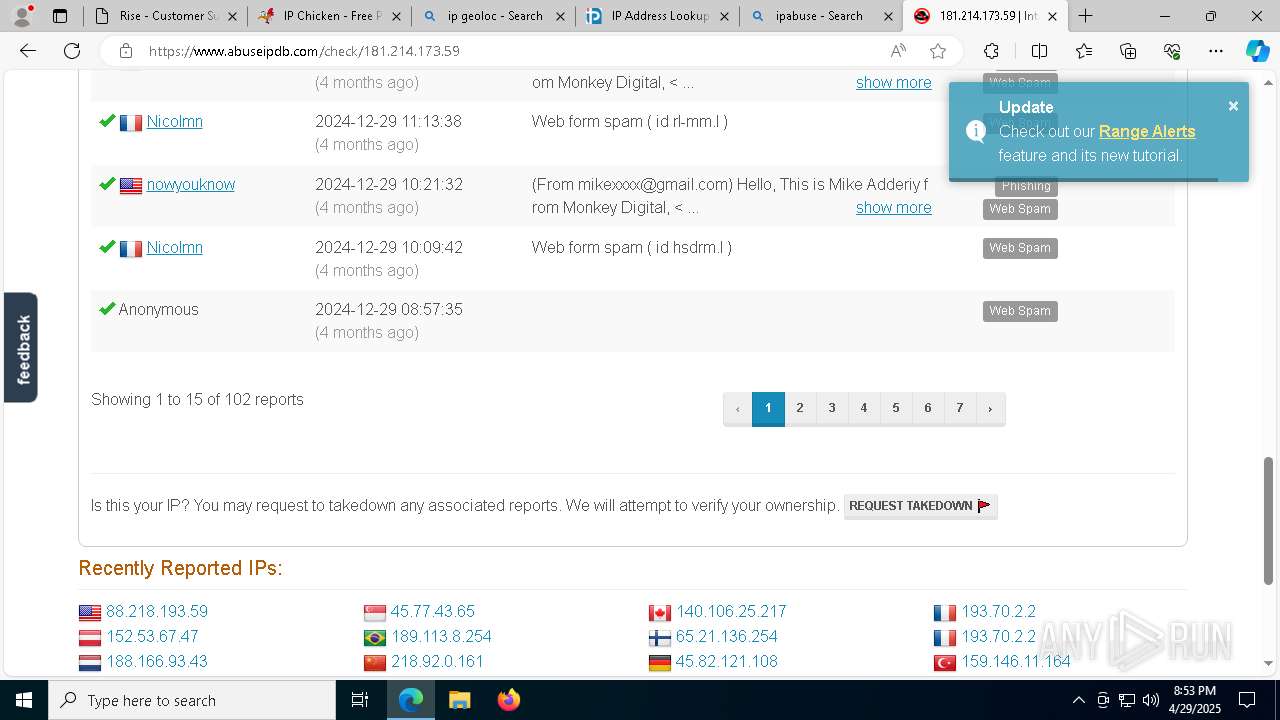Go to reports page 6
This screenshot has width=1280, height=720.
pyautogui.click(x=928, y=408)
